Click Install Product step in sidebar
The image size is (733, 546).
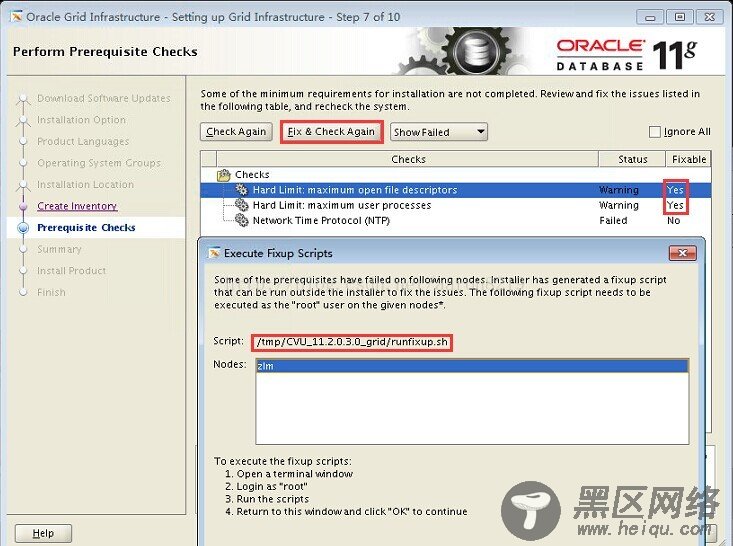click(x=72, y=271)
